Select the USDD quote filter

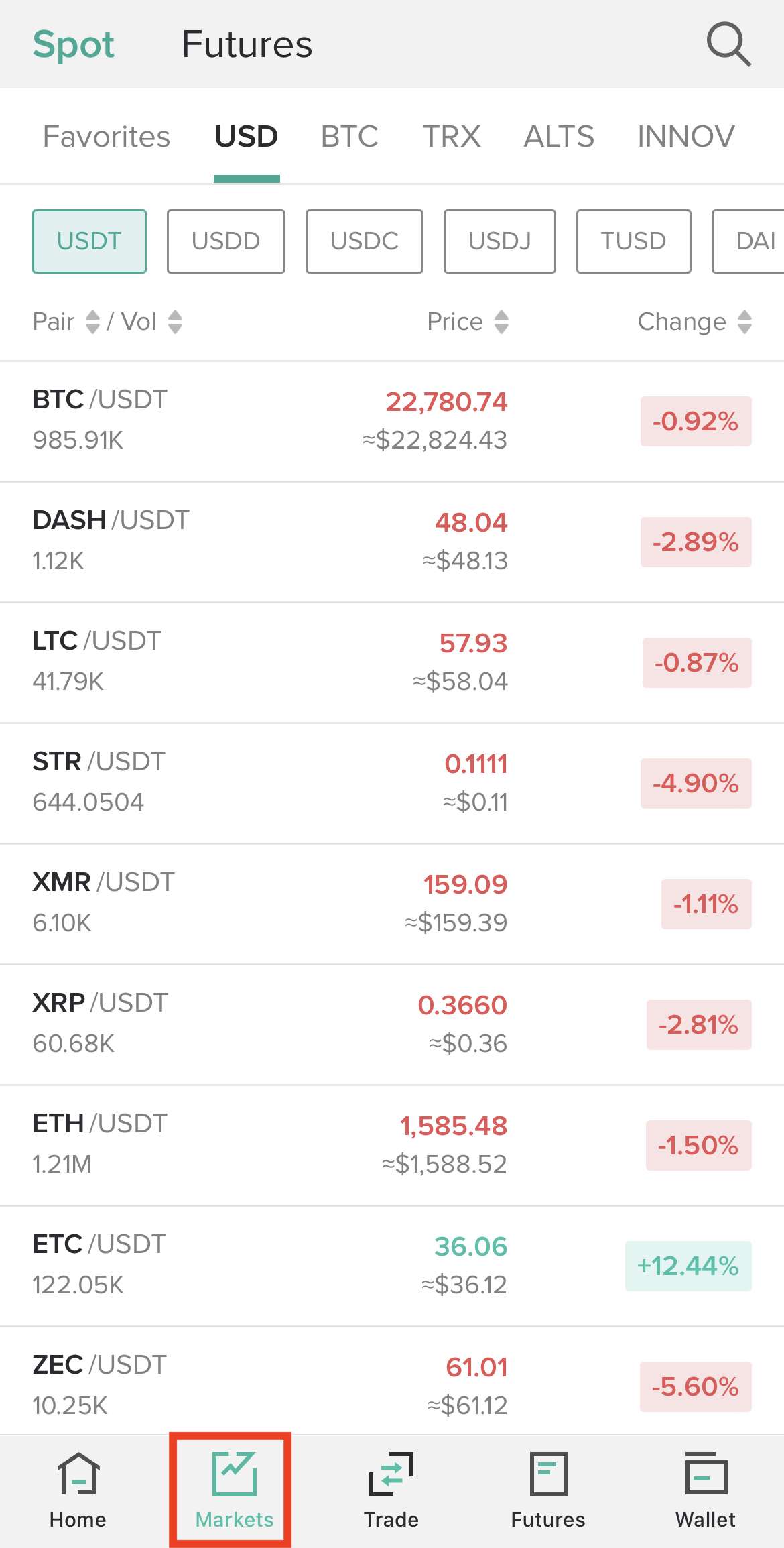point(226,241)
